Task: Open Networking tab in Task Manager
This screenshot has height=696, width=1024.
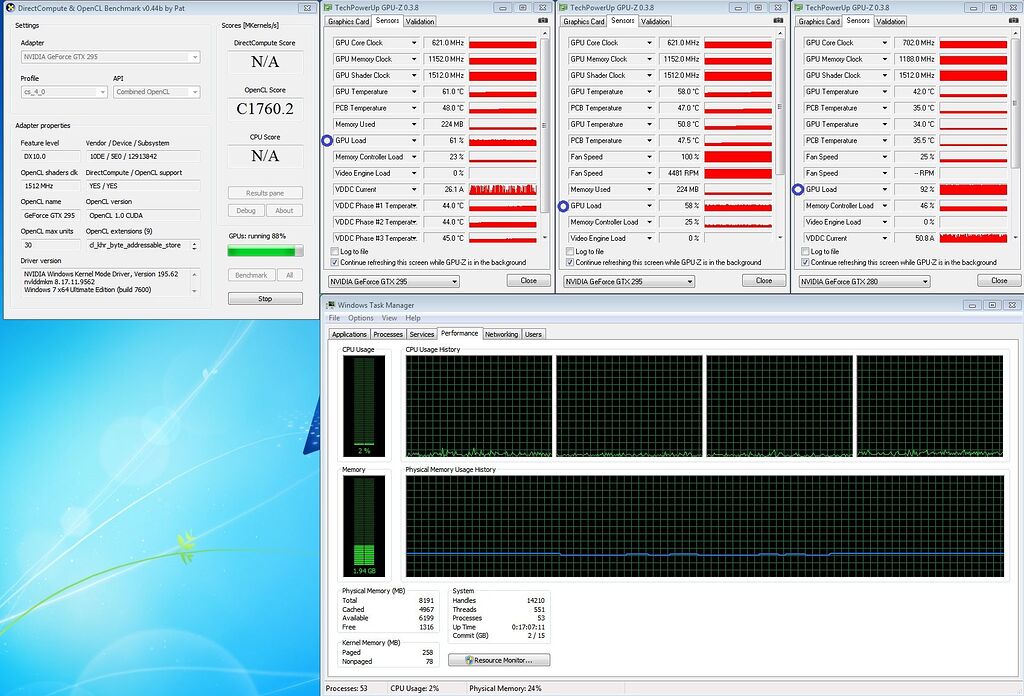Action: (x=502, y=334)
